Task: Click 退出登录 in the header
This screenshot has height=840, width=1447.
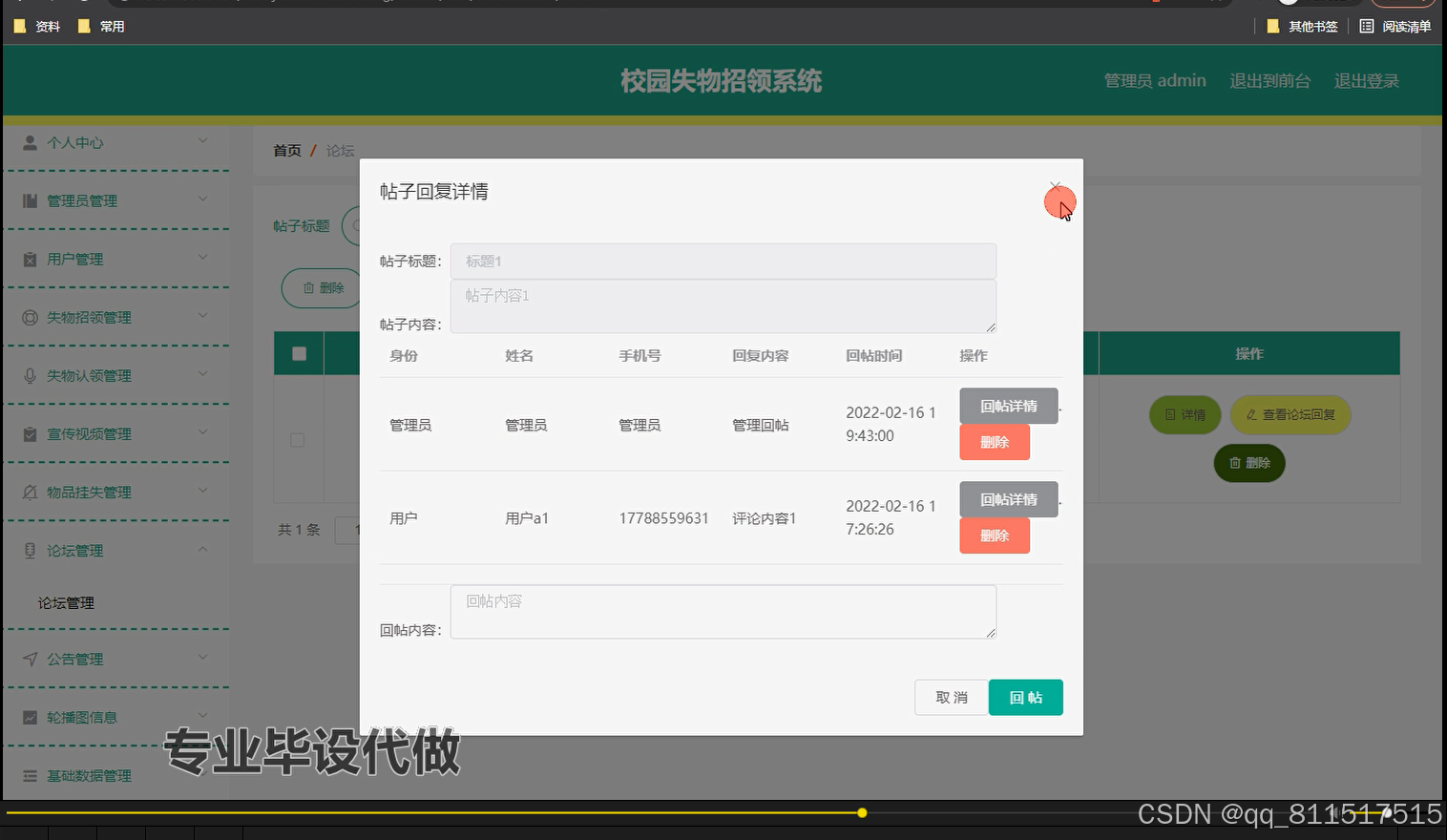Action: (x=1366, y=81)
